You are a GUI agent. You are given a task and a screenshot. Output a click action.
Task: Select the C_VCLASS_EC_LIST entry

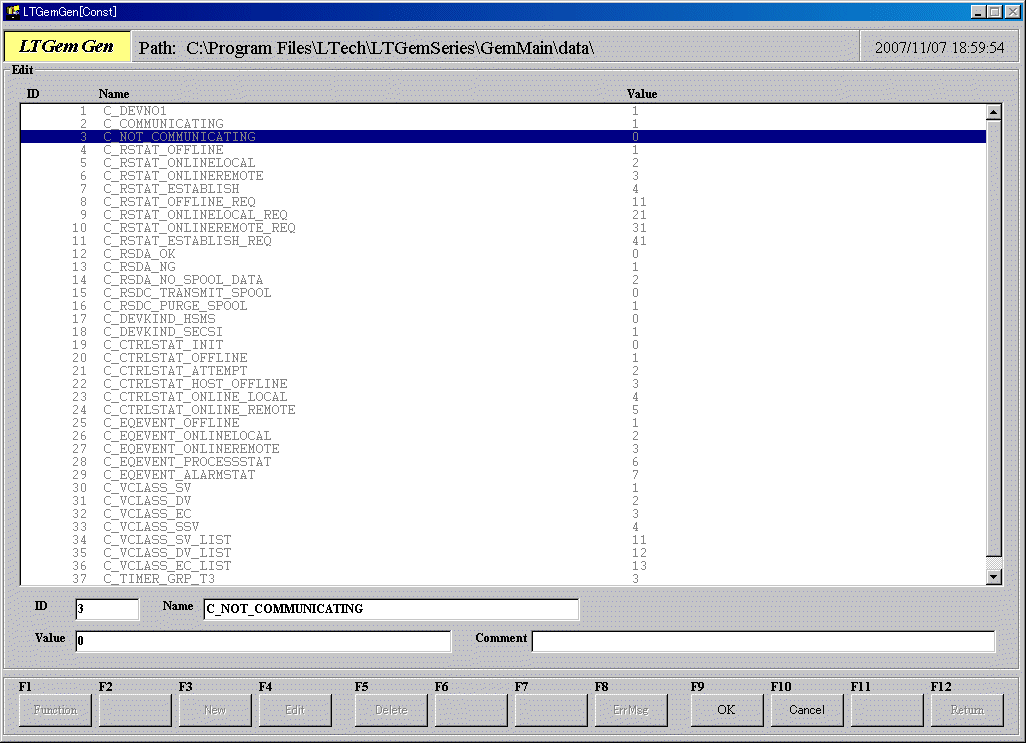point(167,566)
